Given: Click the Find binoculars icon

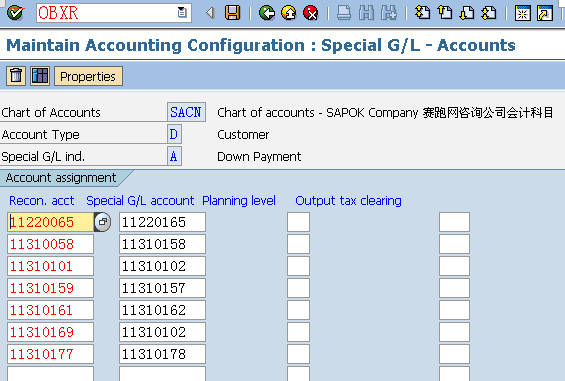Looking at the screenshot, I should tap(366, 13).
